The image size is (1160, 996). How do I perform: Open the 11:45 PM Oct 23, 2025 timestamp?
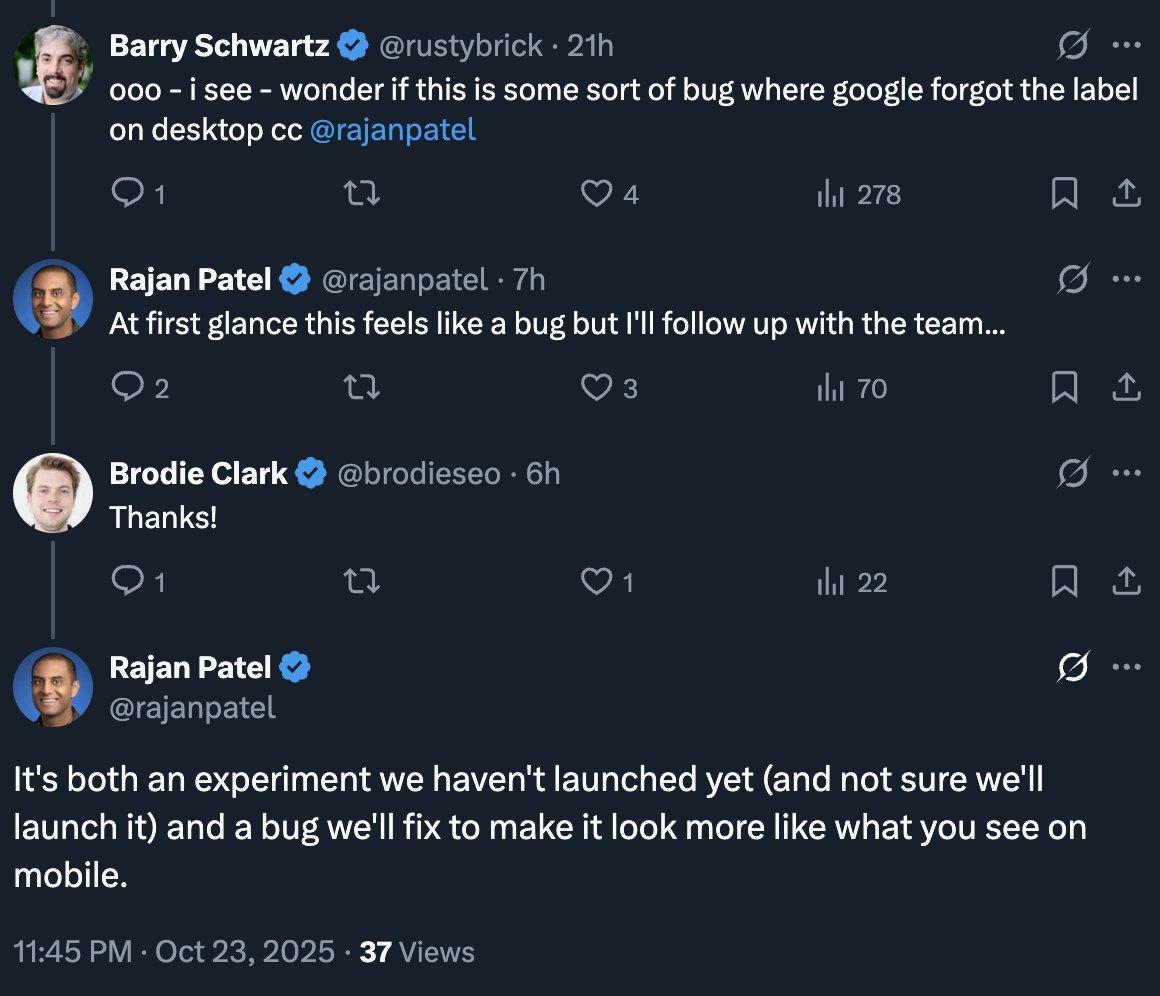click(174, 952)
